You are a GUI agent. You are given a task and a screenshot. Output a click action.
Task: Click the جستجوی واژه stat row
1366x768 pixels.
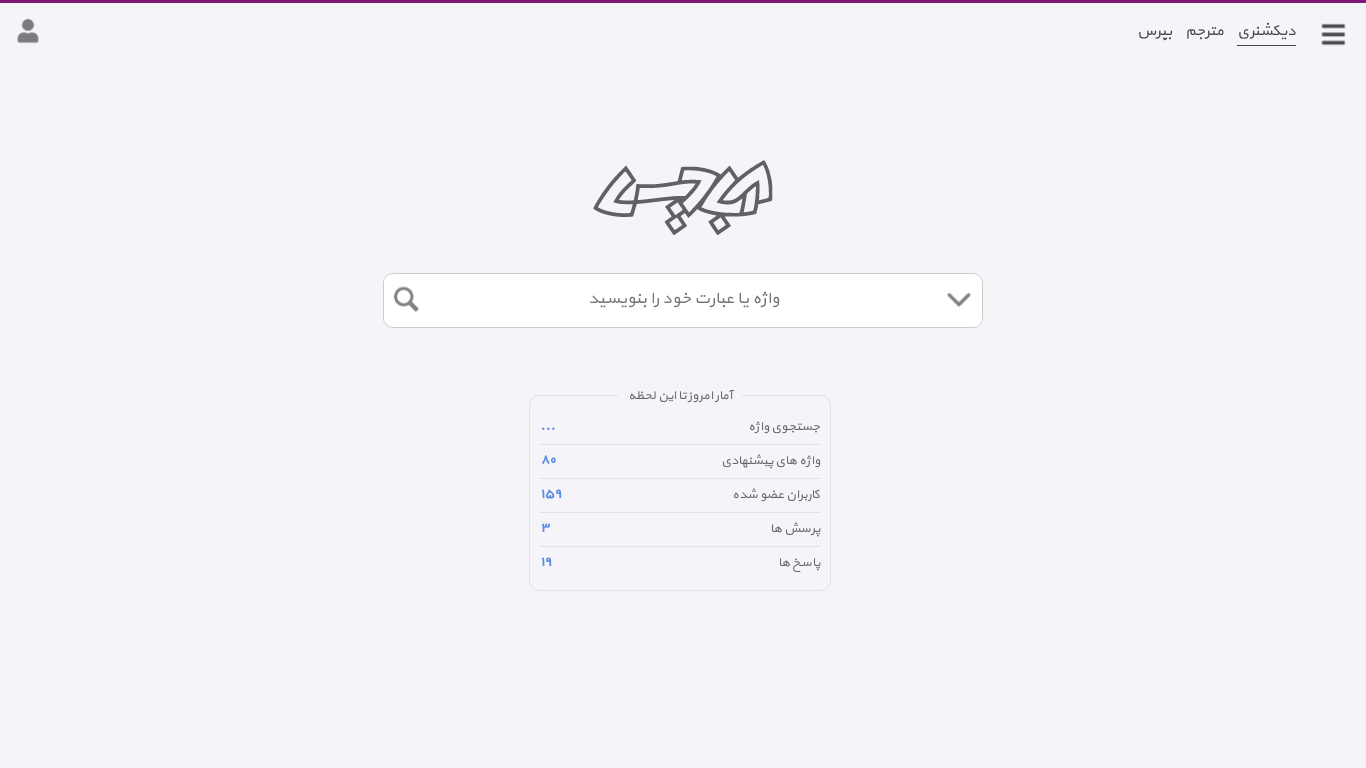pyautogui.click(x=680, y=427)
